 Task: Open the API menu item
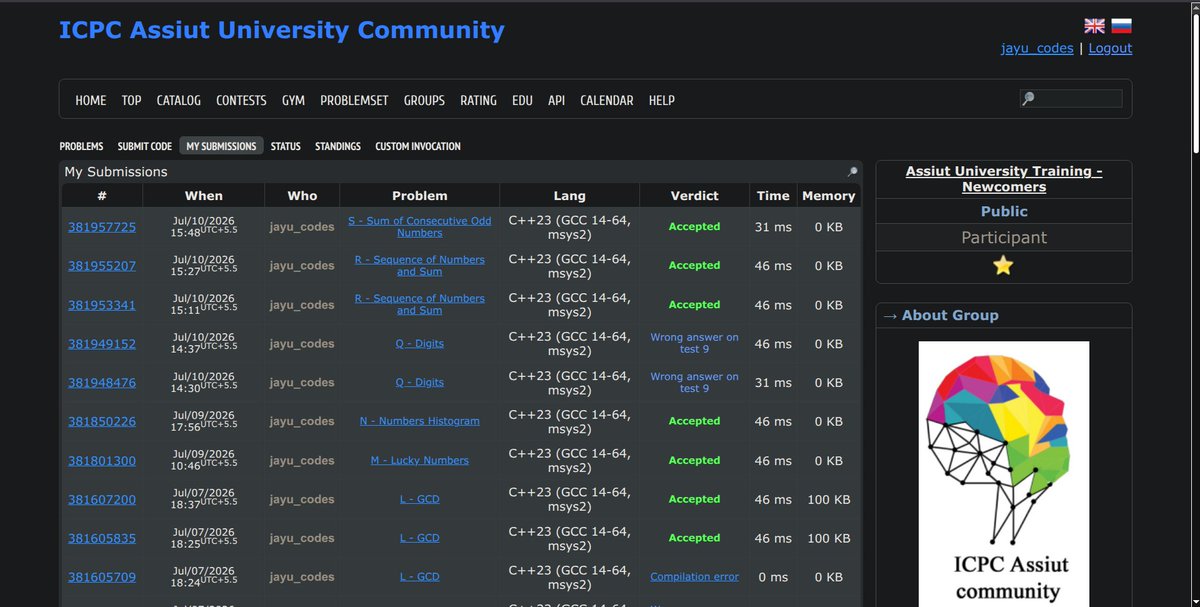pyautogui.click(x=556, y=100)
